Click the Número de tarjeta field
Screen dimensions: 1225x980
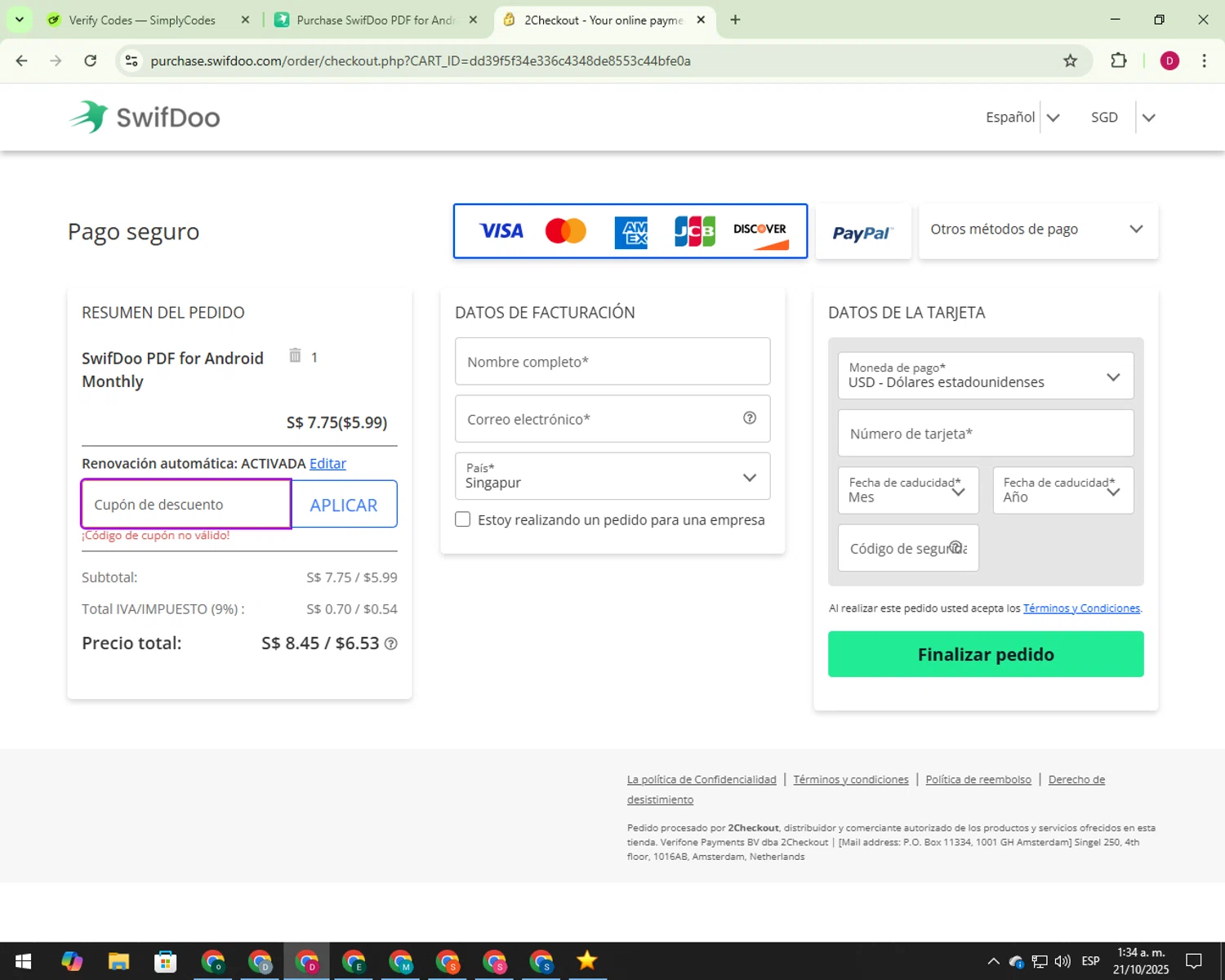click(x=986, y=433)
